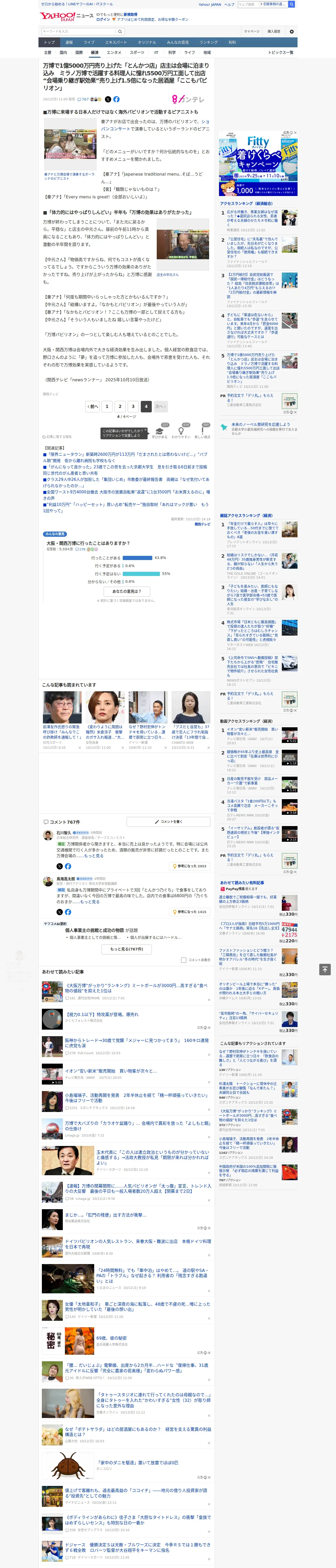The image size is (336, 1568).
Task: Select the スポーツ category tab
Action: coord(137,52)
